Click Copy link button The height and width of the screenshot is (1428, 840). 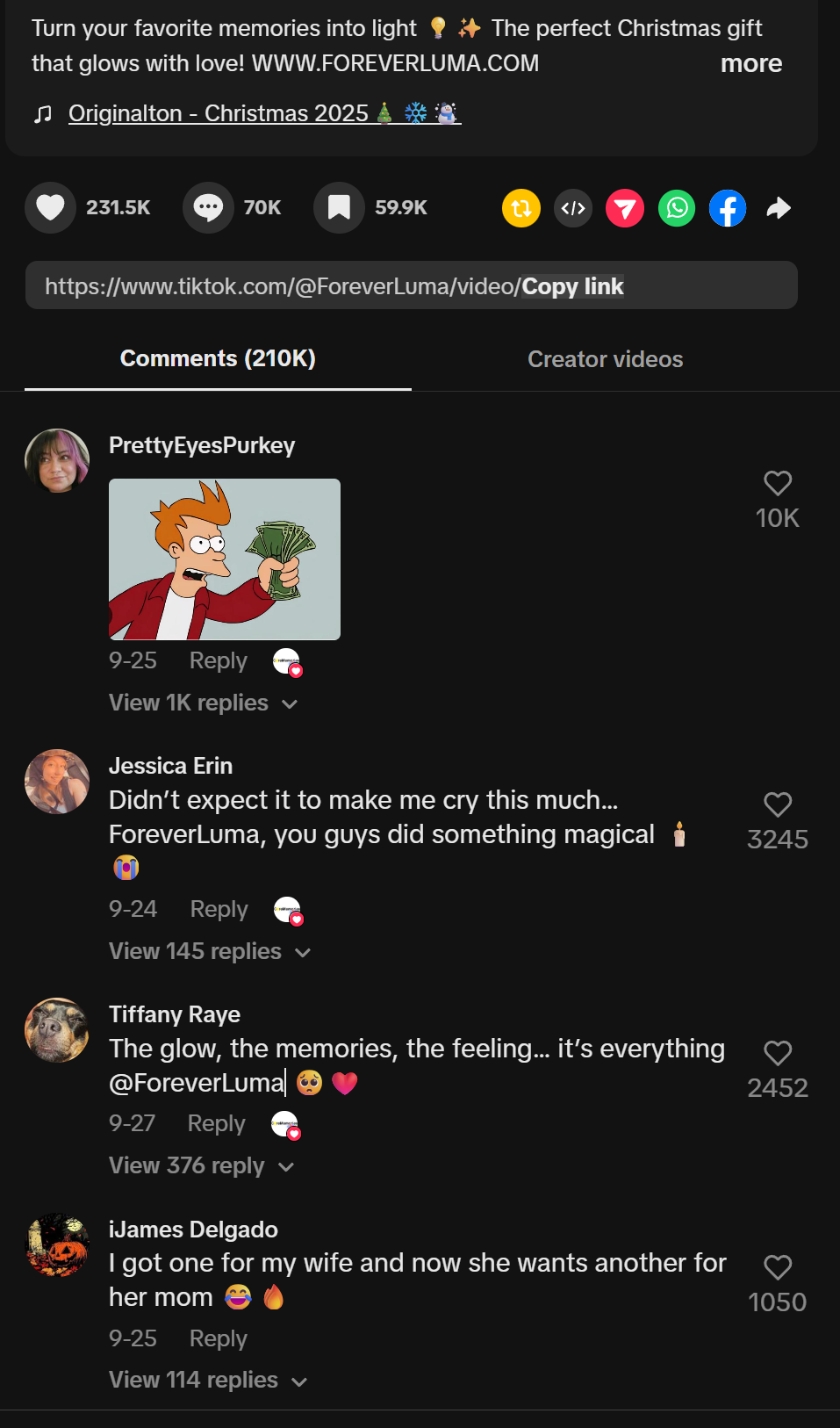coord(572,287)
